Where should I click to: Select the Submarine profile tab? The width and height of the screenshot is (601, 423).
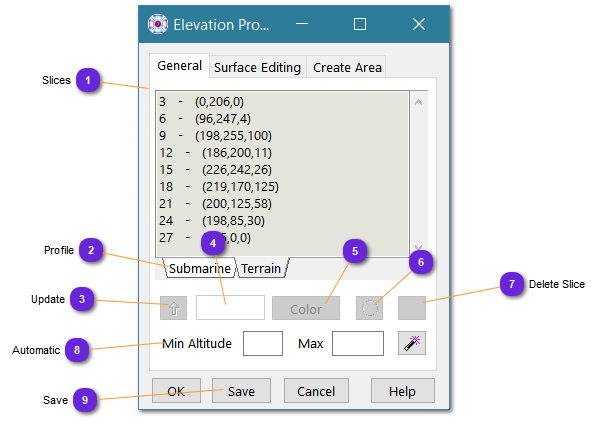[199, 268]
